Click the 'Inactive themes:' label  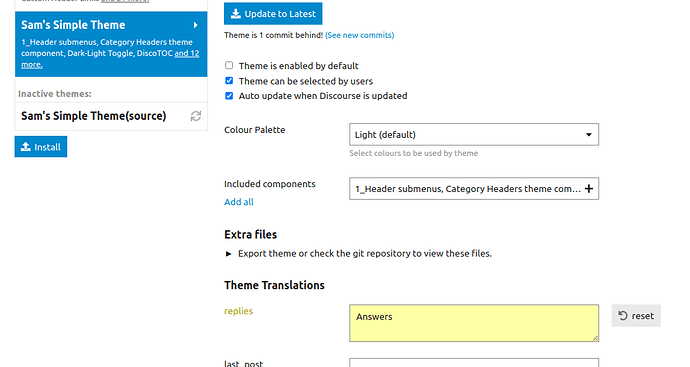pyautogui.click(x=55, y=94)
